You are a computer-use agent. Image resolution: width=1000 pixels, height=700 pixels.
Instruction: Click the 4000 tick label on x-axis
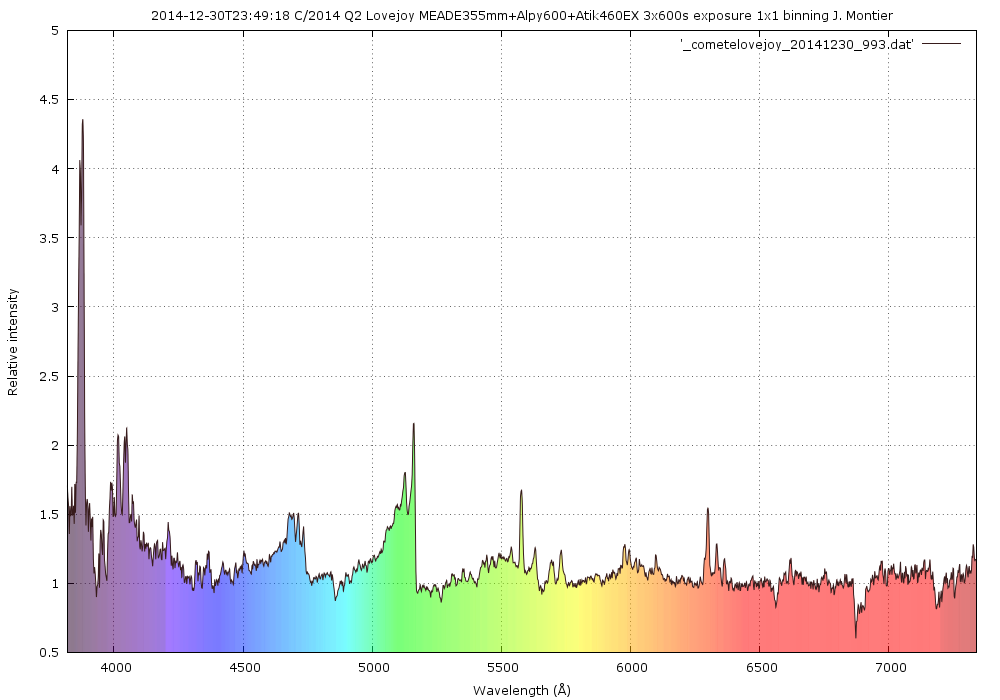click(x=114, y=668)
